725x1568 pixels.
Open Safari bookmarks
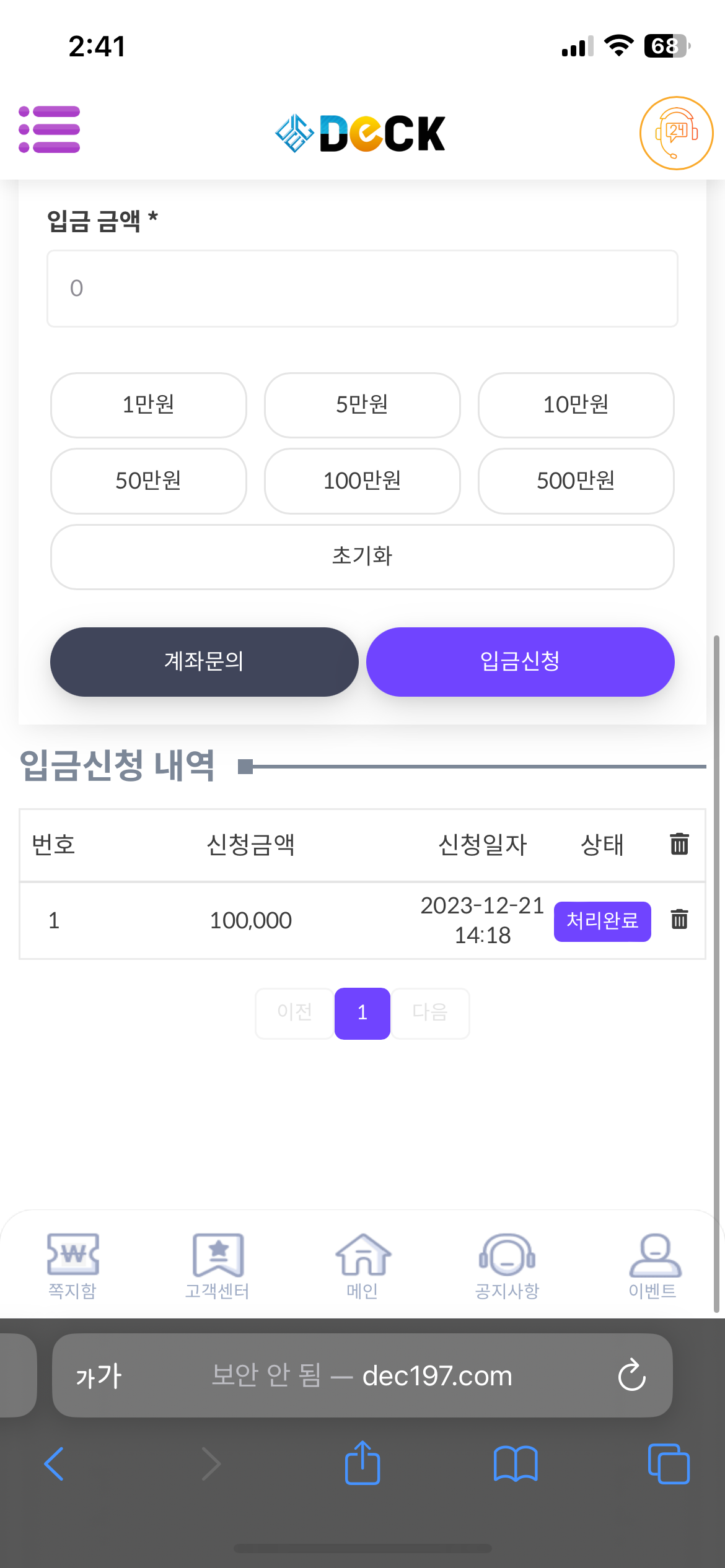515,1463
